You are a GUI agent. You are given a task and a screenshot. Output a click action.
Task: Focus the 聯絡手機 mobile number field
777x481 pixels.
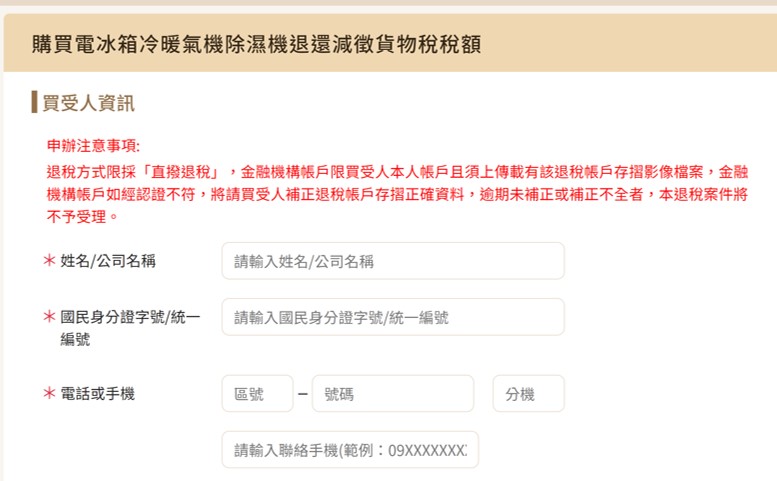[x=350, y=449]
